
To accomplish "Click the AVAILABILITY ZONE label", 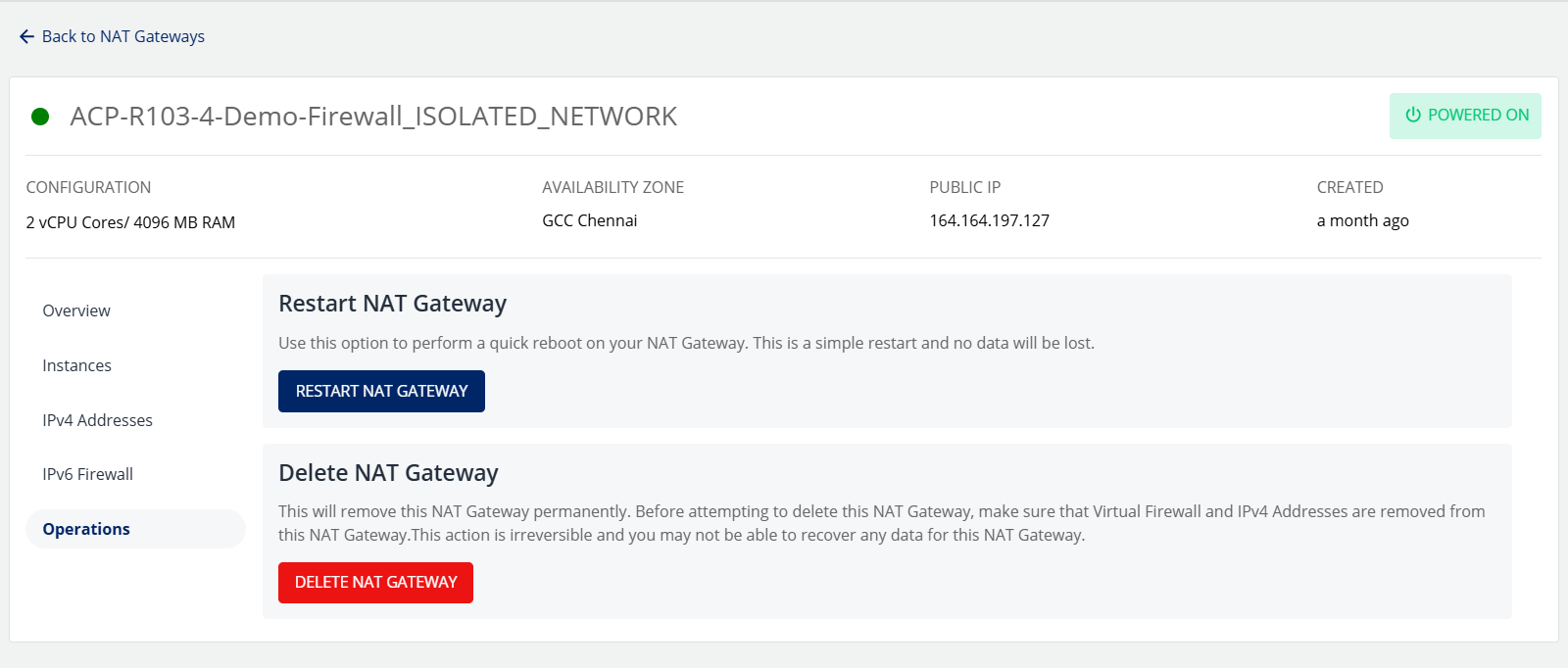I will click(612, 187).
